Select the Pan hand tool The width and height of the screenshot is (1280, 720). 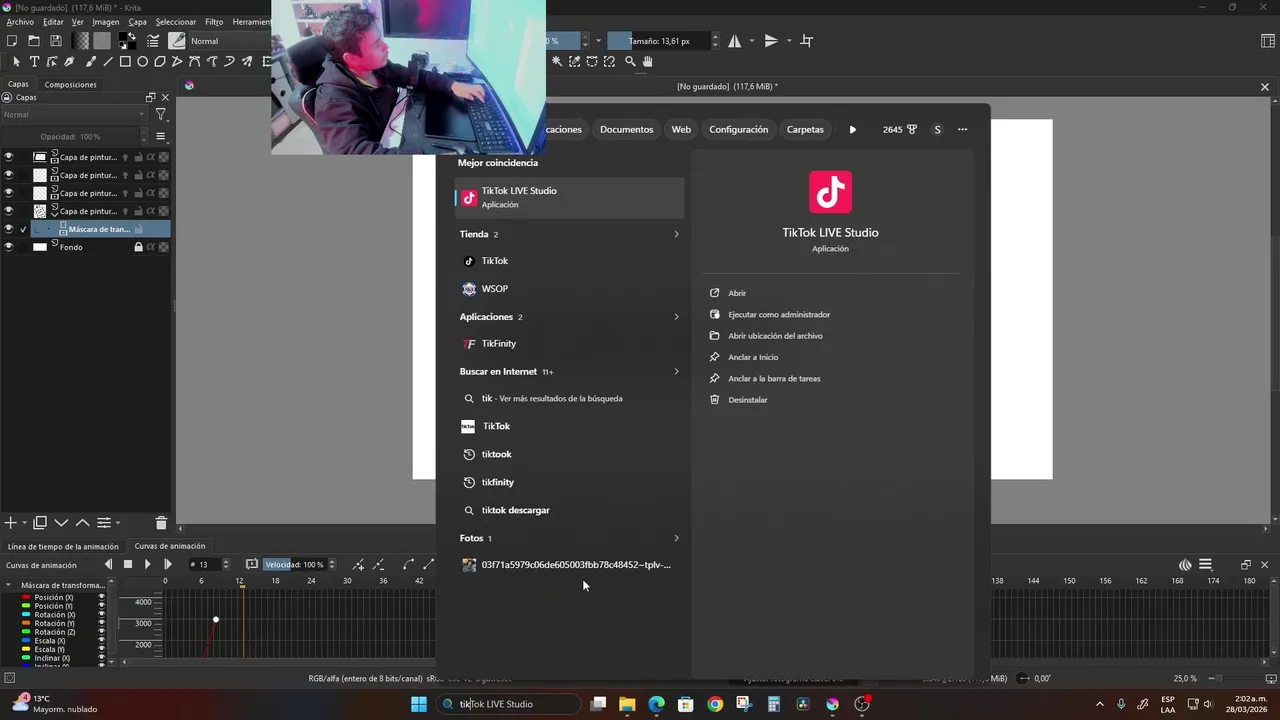[x=648, y=62]
